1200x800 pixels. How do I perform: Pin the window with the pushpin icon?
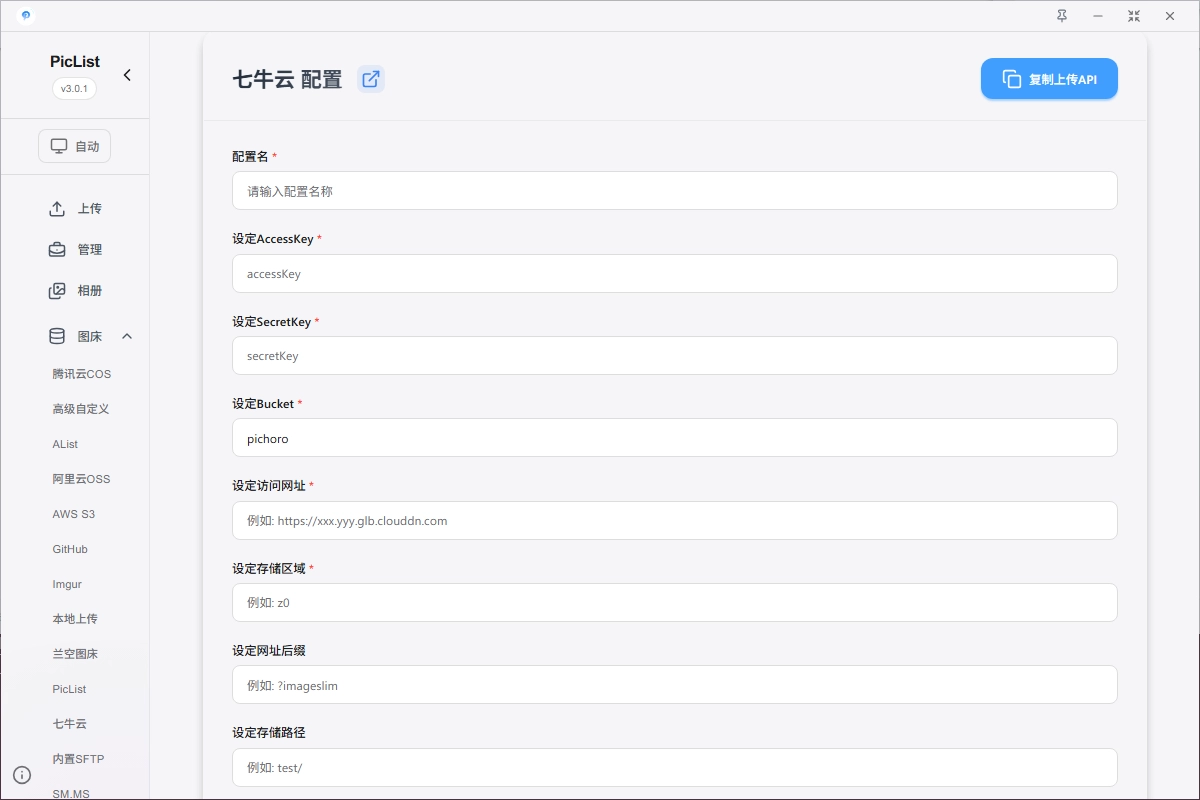1062,16
